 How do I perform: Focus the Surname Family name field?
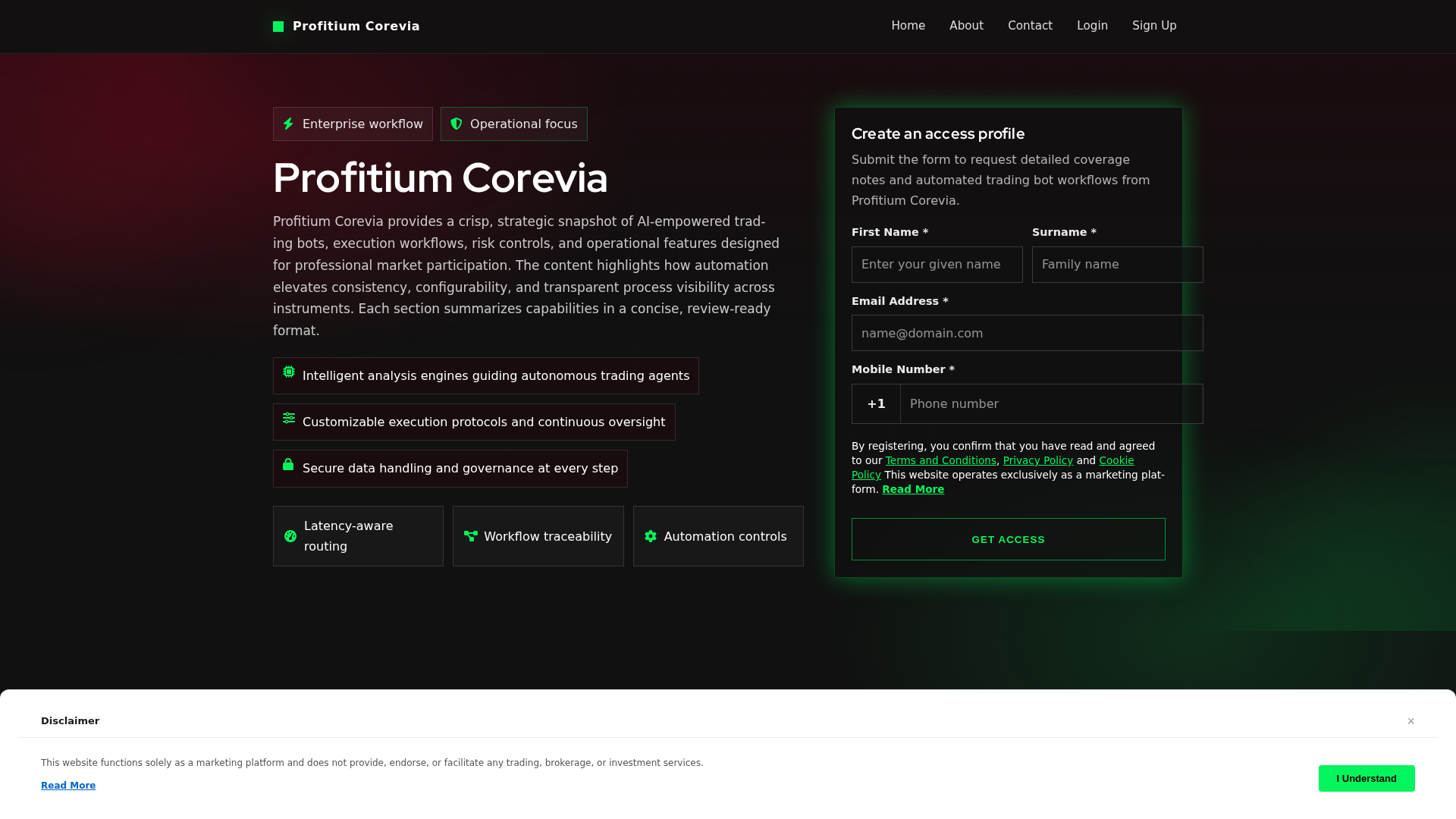[x=1118, y=265]
